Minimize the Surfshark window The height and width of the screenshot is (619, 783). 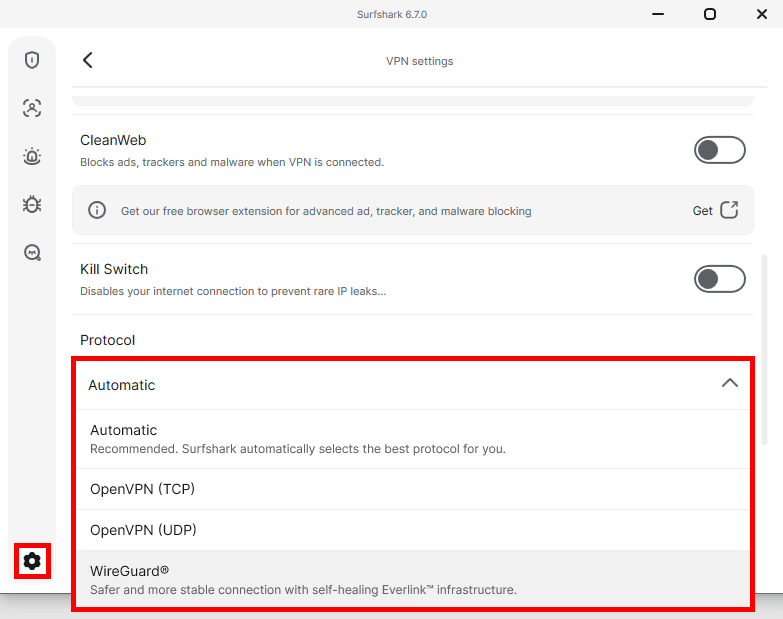click(658, 14)
